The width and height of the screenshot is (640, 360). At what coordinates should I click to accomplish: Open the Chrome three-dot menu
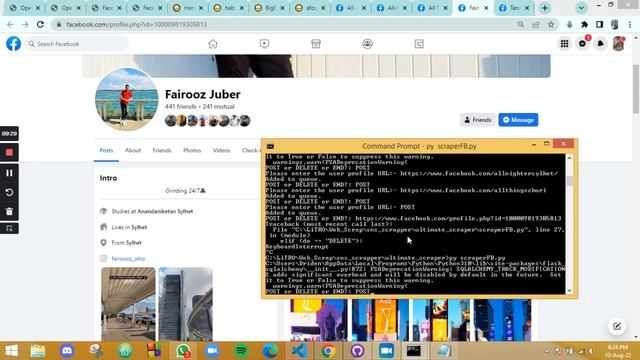click(630, 24)
